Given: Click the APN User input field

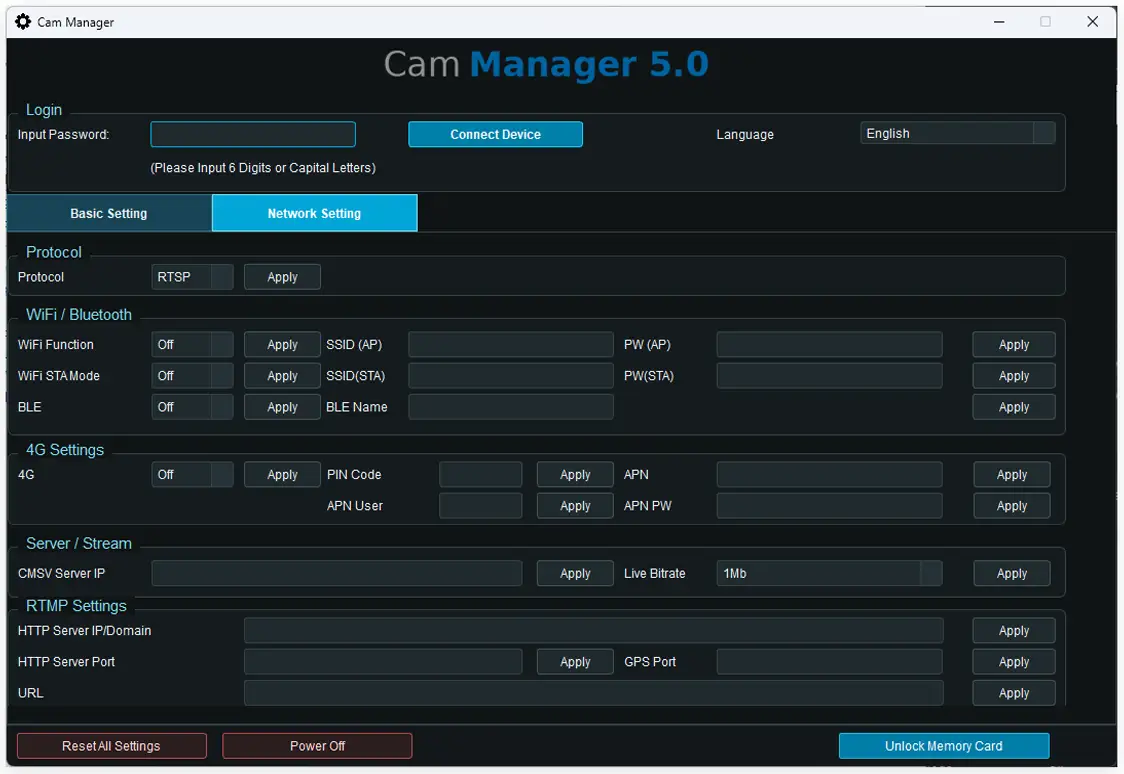Looking at the screenshot, I should 480,506.
